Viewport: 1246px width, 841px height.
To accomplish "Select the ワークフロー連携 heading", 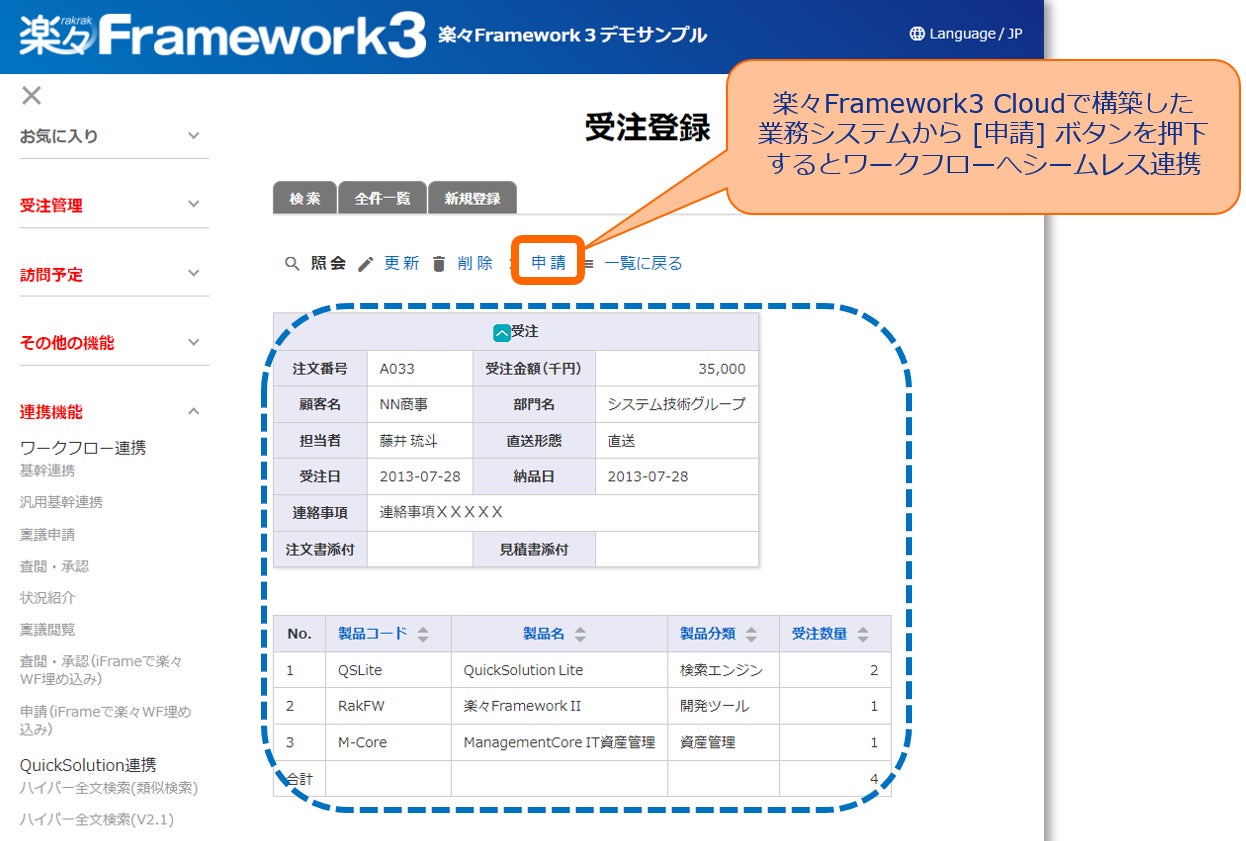I will tap(83, 448).
